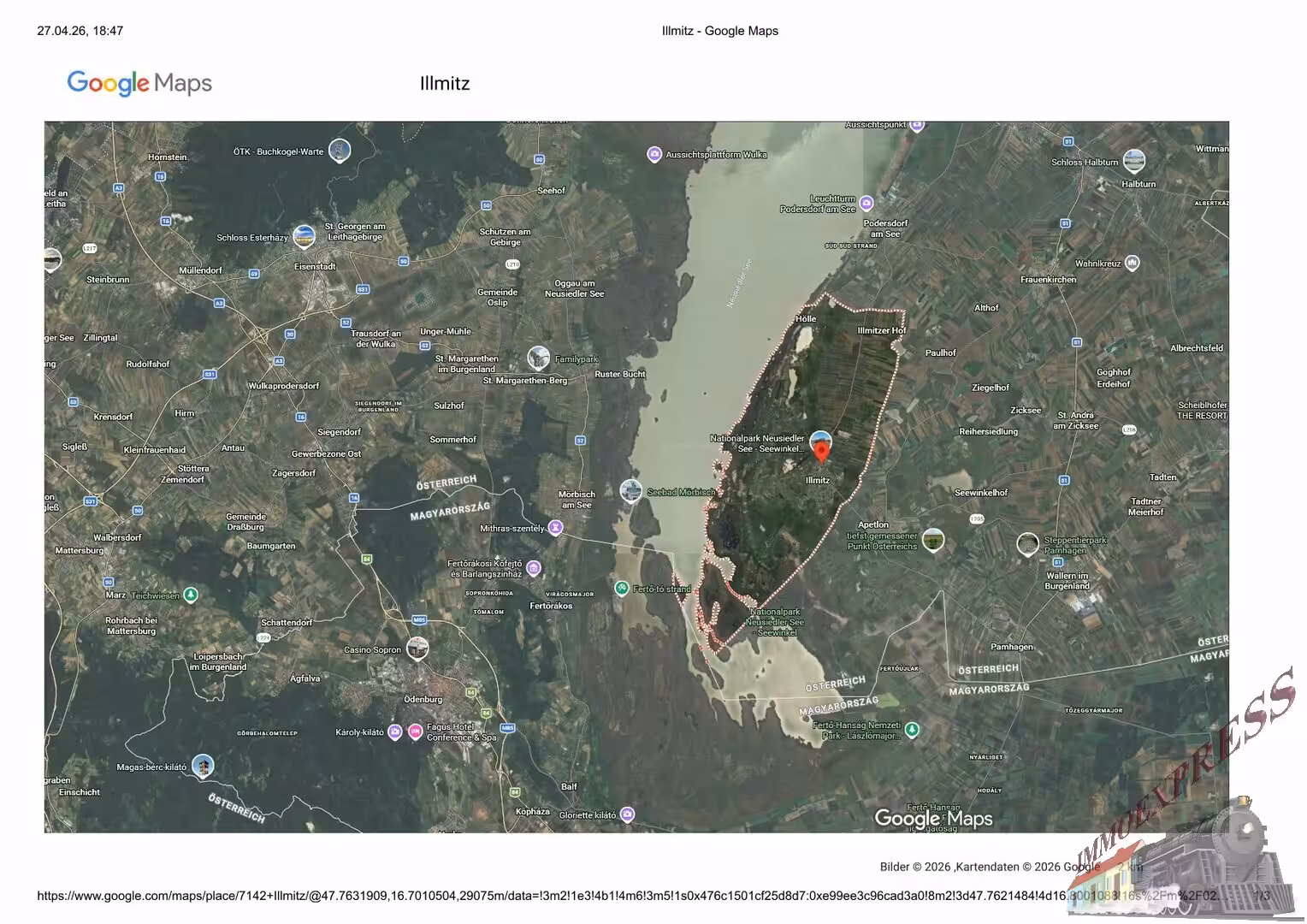This screenshot has width=1307, height=924.
Task: Open the Seebad Mörbisch photo marker
Action: point(630,490)
